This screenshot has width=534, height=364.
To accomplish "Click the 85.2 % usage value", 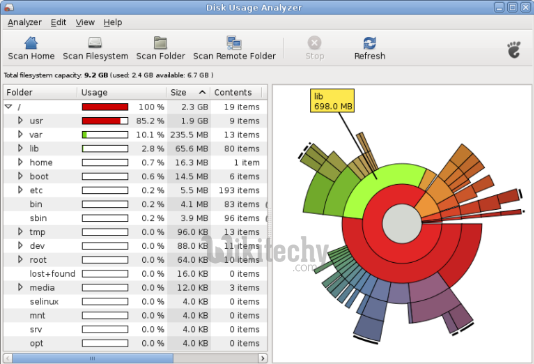I will pyautogui.click(x=150, y=121).
